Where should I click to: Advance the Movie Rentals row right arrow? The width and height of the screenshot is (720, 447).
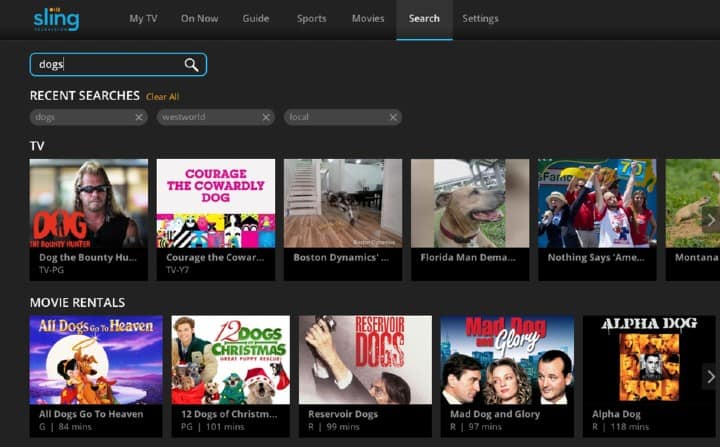710,377
